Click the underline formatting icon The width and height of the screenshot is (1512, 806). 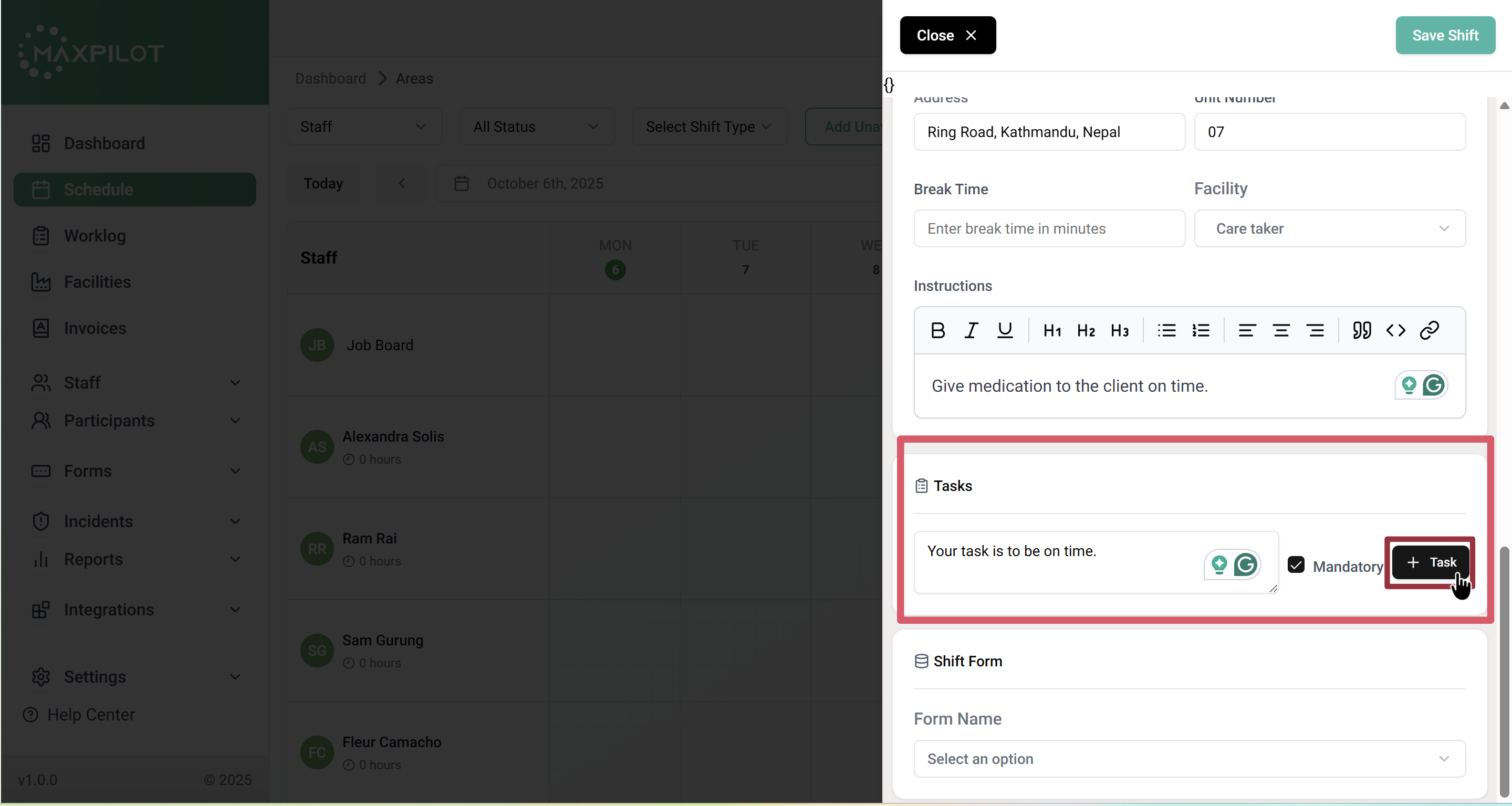tap(1005, 330)
